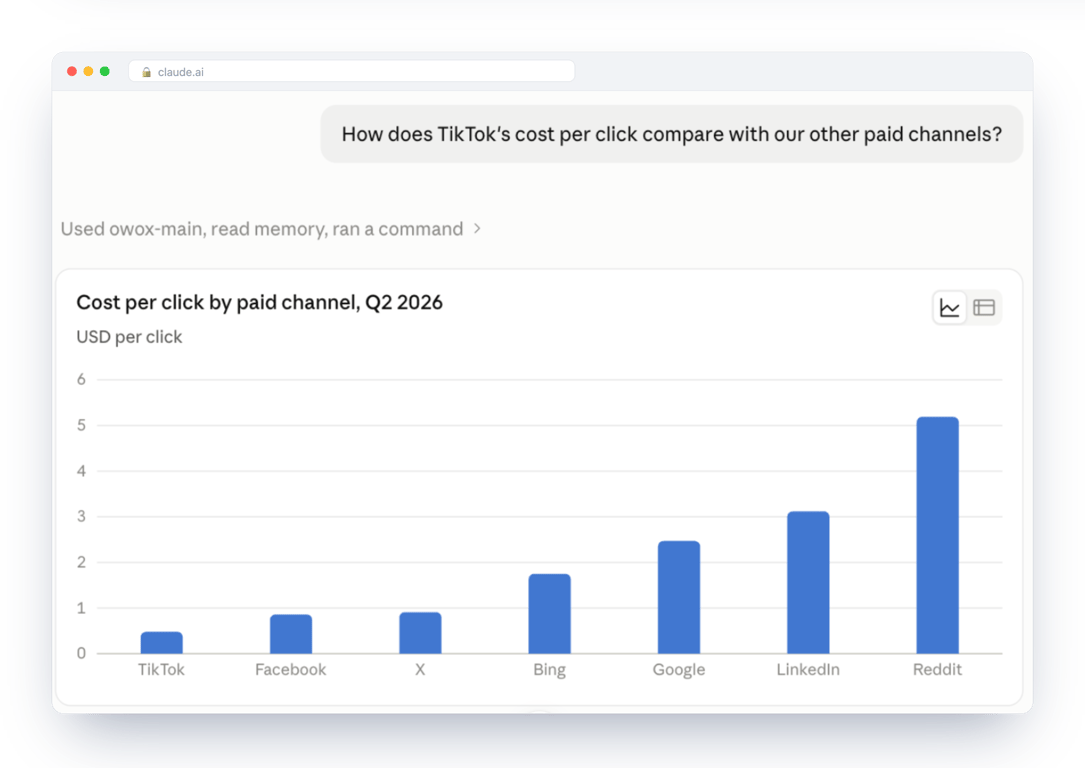This screenshot has width=1085, height=768.
Task: Click the red close window button
Action: click(72, 71)
